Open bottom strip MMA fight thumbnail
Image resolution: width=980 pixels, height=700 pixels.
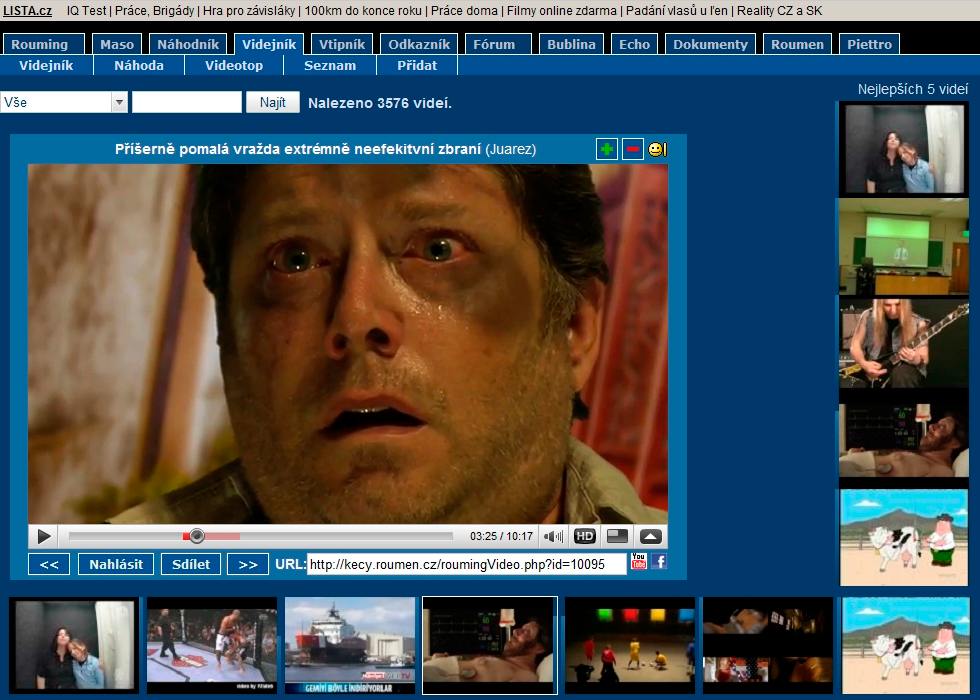212,646
